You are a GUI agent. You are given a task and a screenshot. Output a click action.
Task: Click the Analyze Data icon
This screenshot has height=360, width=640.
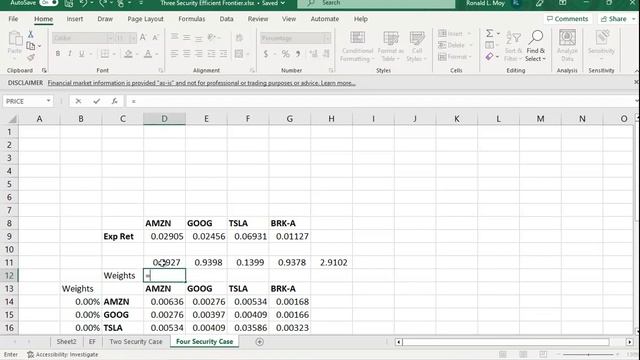[567, 45]
